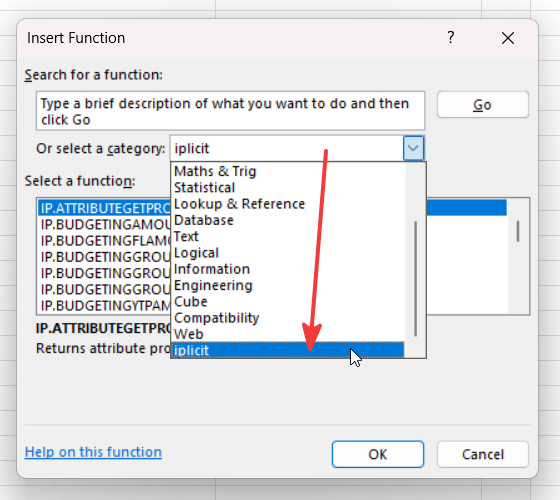
Task: Confirm with the OK button
Action: (378, 454)
